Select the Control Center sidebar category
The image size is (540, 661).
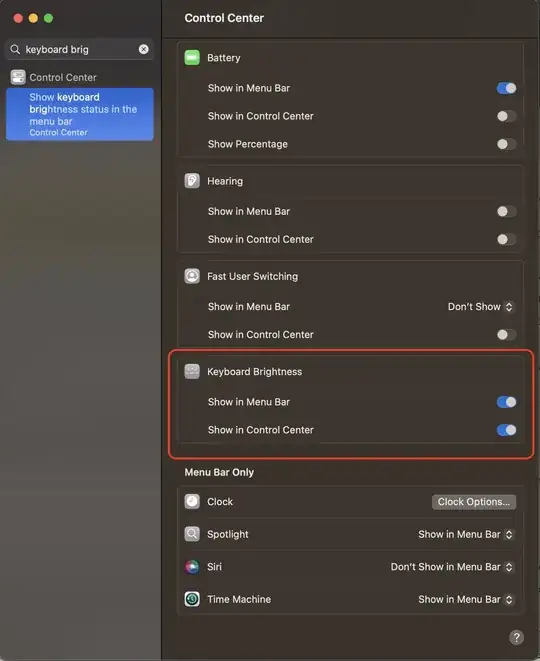(x=80, y=77)
